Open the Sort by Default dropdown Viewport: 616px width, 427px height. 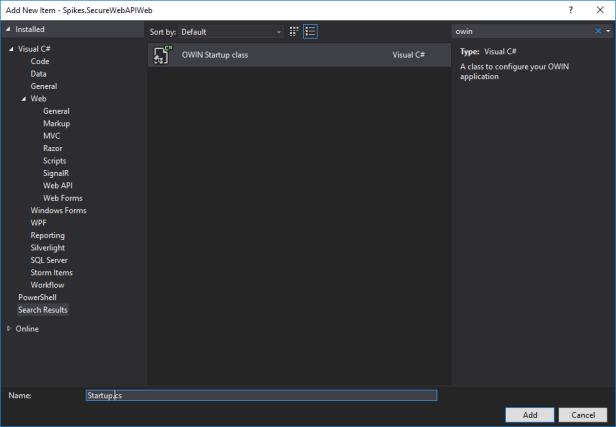[231, 32]
